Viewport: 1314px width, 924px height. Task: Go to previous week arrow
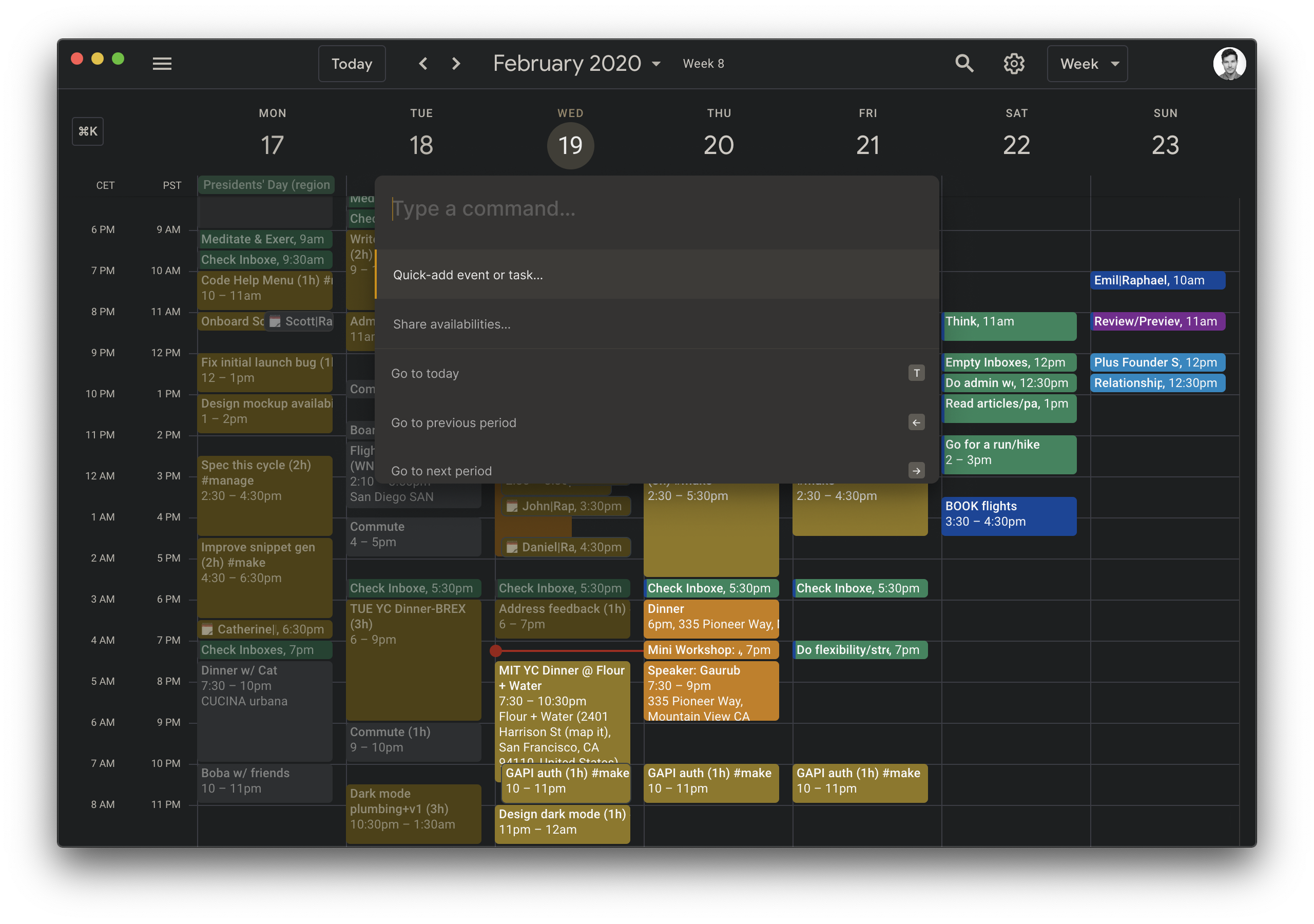[x=423, y=64]
